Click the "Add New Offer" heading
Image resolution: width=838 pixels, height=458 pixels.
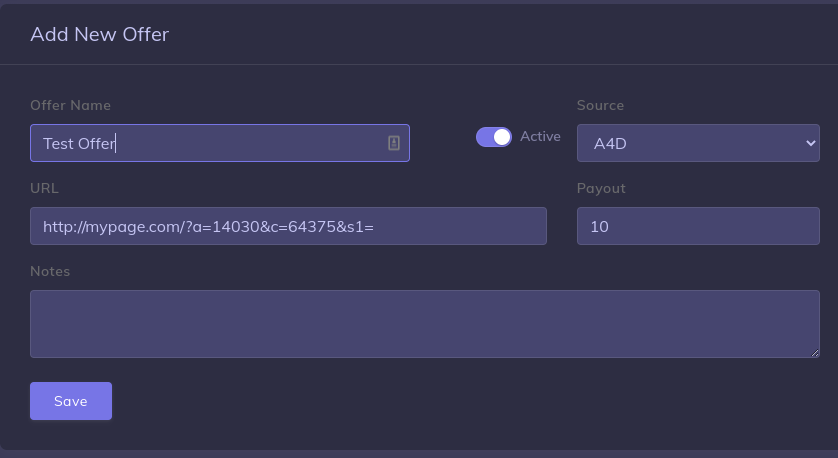coord(99,34)
